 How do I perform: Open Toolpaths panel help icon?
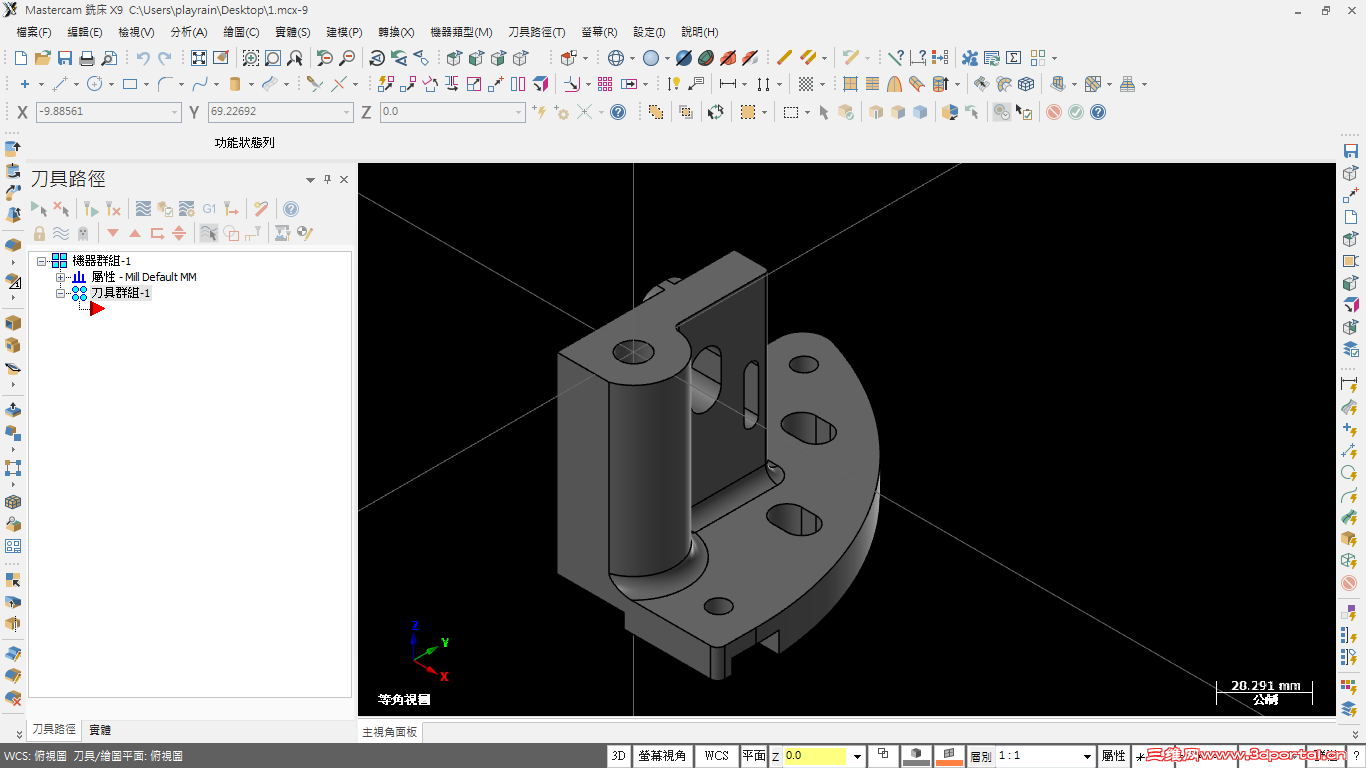tap(291, 208)
